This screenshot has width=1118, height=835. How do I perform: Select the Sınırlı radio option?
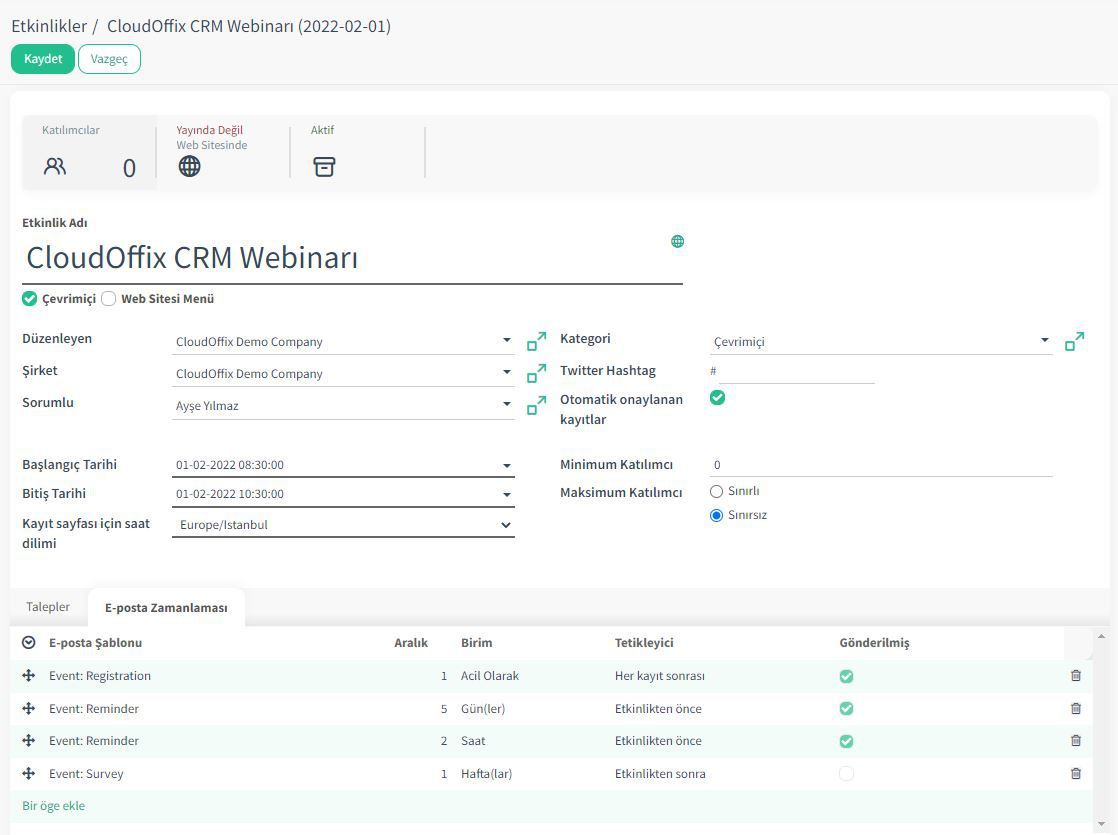(717, 491)
